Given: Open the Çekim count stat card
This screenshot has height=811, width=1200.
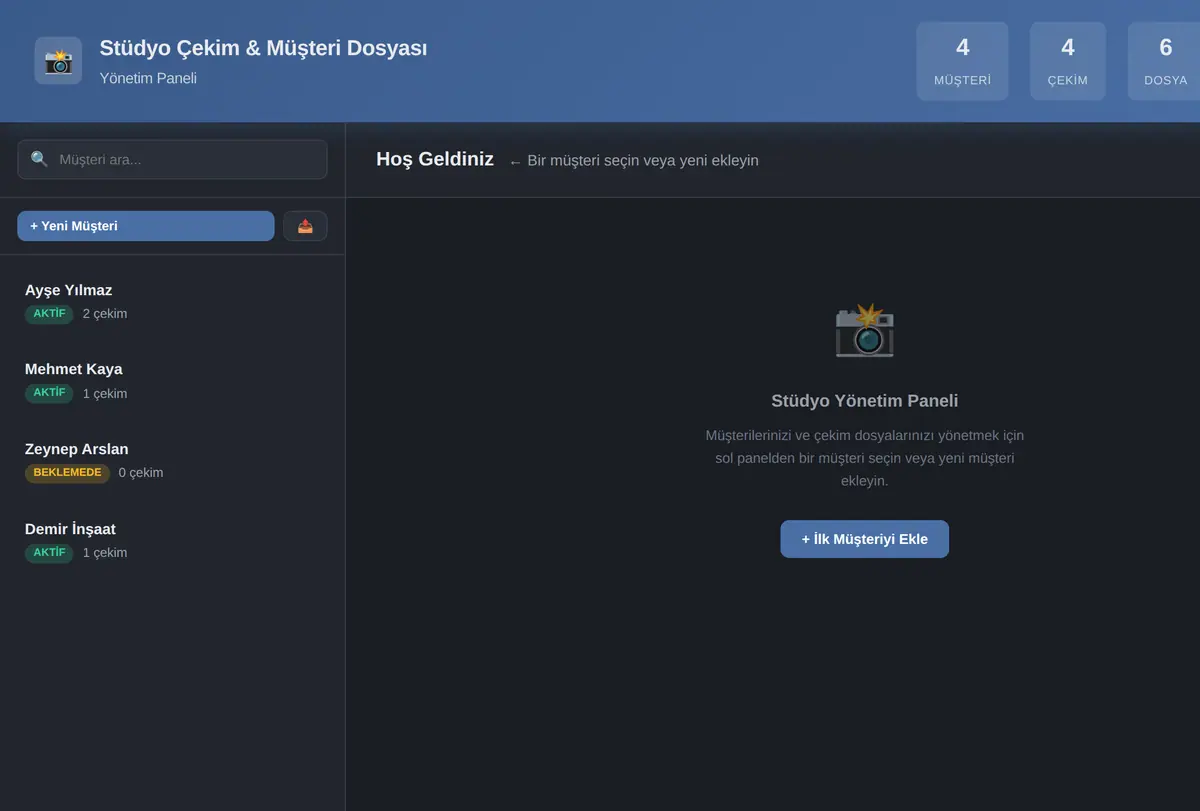Looking at the screenshot, I should pos(1068,61).
